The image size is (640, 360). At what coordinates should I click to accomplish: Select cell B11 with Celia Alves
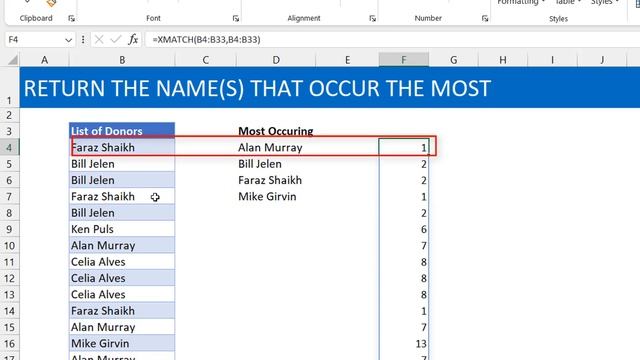(122, 262)
